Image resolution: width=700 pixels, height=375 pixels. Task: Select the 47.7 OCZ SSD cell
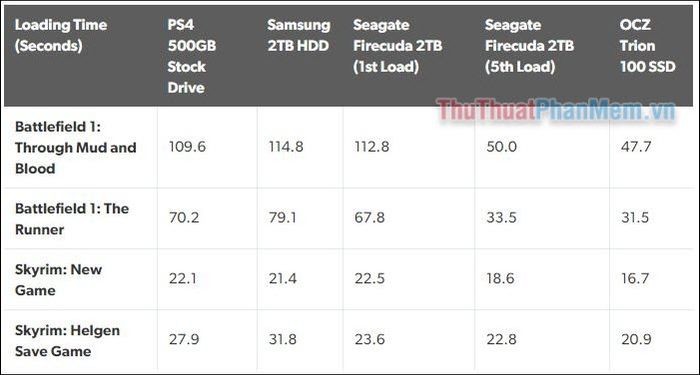(636, 147)
